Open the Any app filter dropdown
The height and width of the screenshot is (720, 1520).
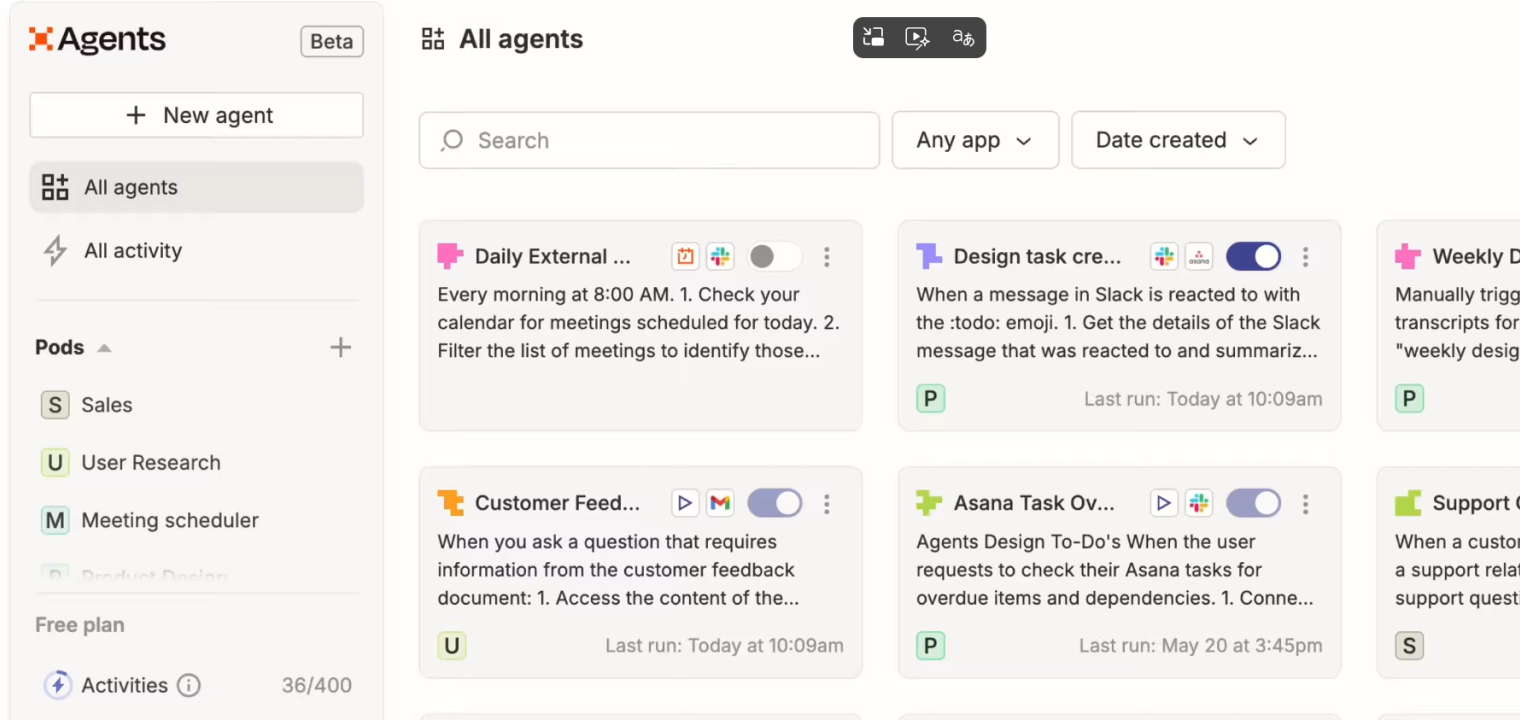click(x=975, y=140)
